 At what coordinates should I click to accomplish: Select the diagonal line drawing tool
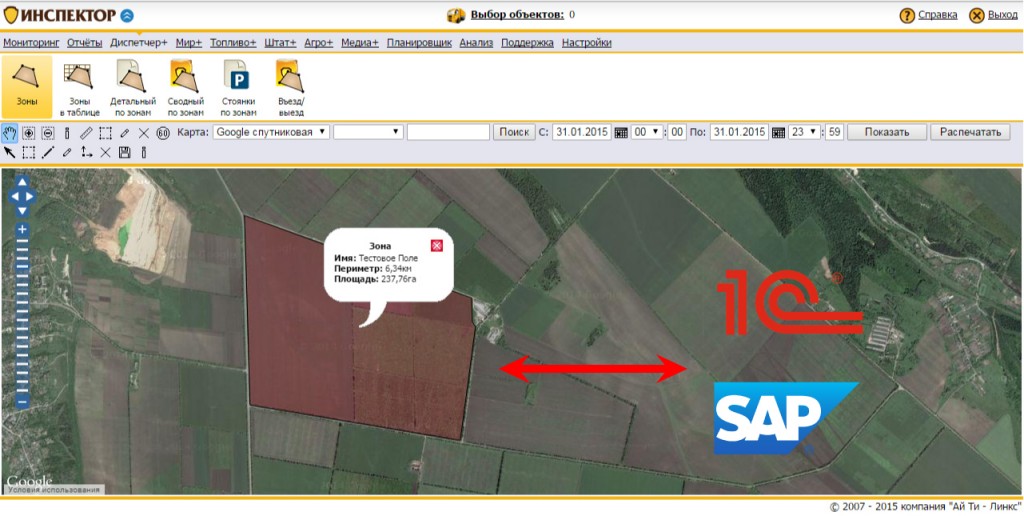point(48,152)
